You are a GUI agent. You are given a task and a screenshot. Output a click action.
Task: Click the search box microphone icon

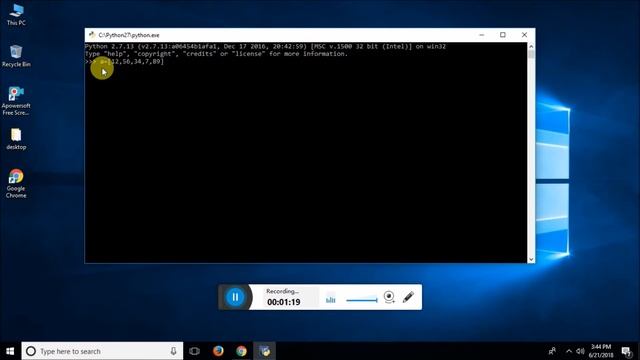173,351
